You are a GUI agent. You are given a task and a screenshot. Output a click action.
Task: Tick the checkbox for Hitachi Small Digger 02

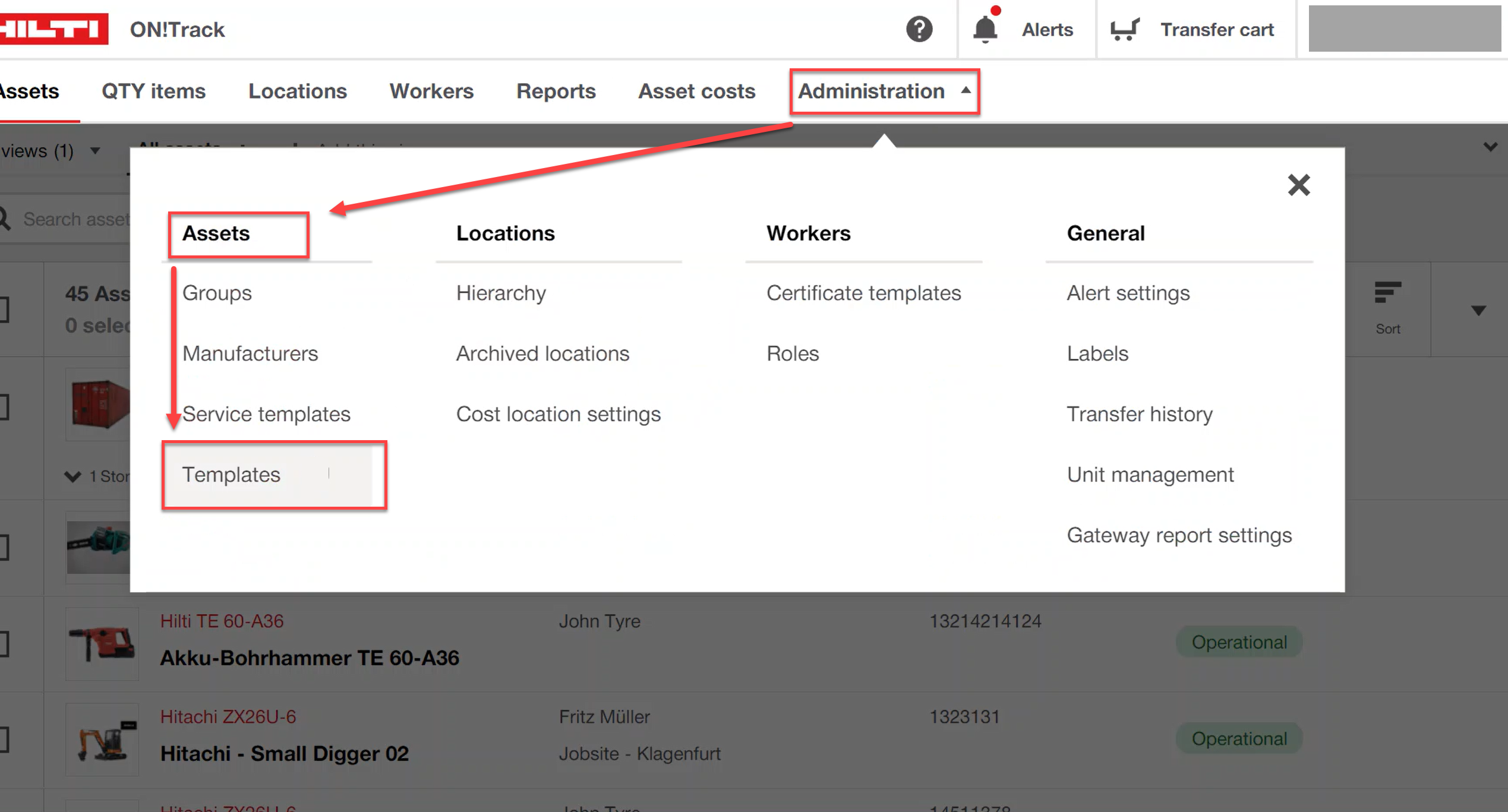click(4, 740)
